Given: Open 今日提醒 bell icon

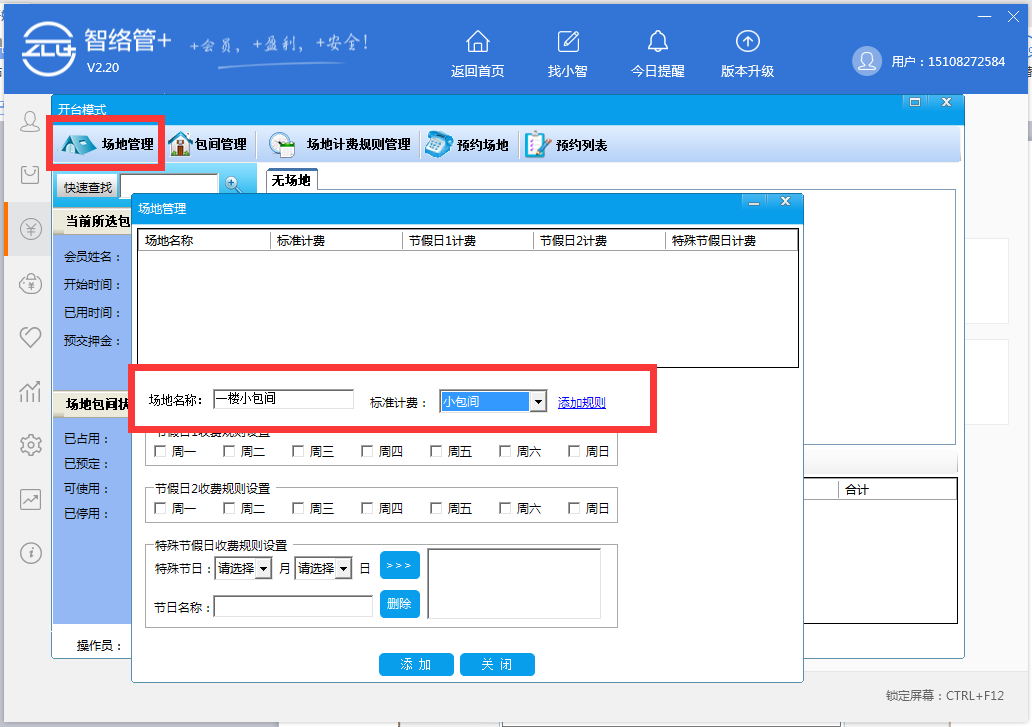Looking at the screenshot, I should pos(657,42).
